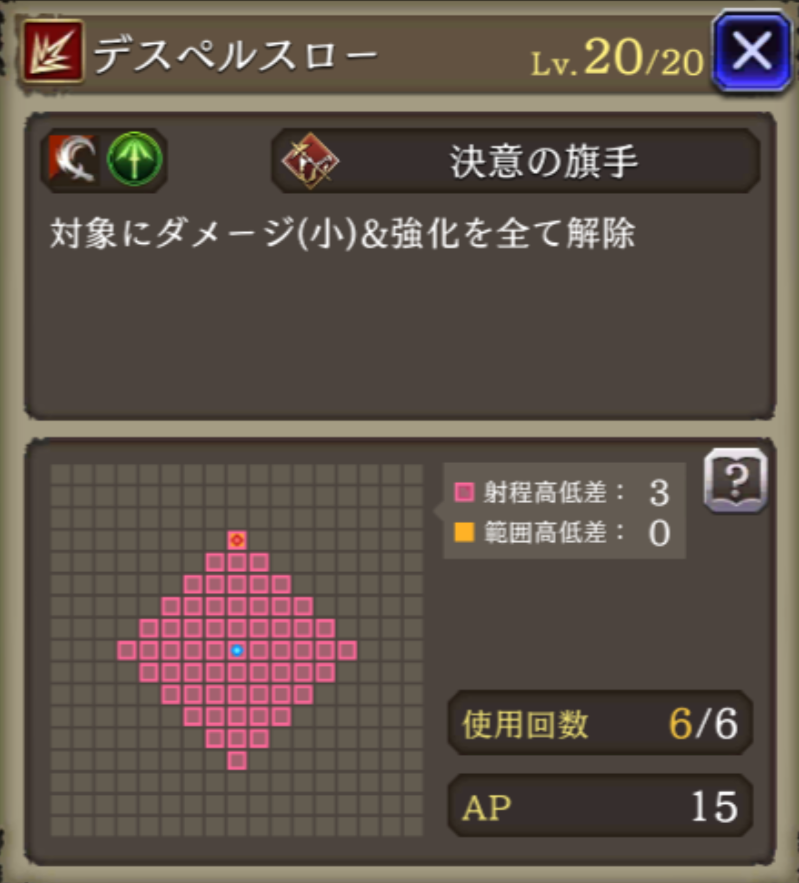Select the 決意の旗手 job label

click(543, 162)
